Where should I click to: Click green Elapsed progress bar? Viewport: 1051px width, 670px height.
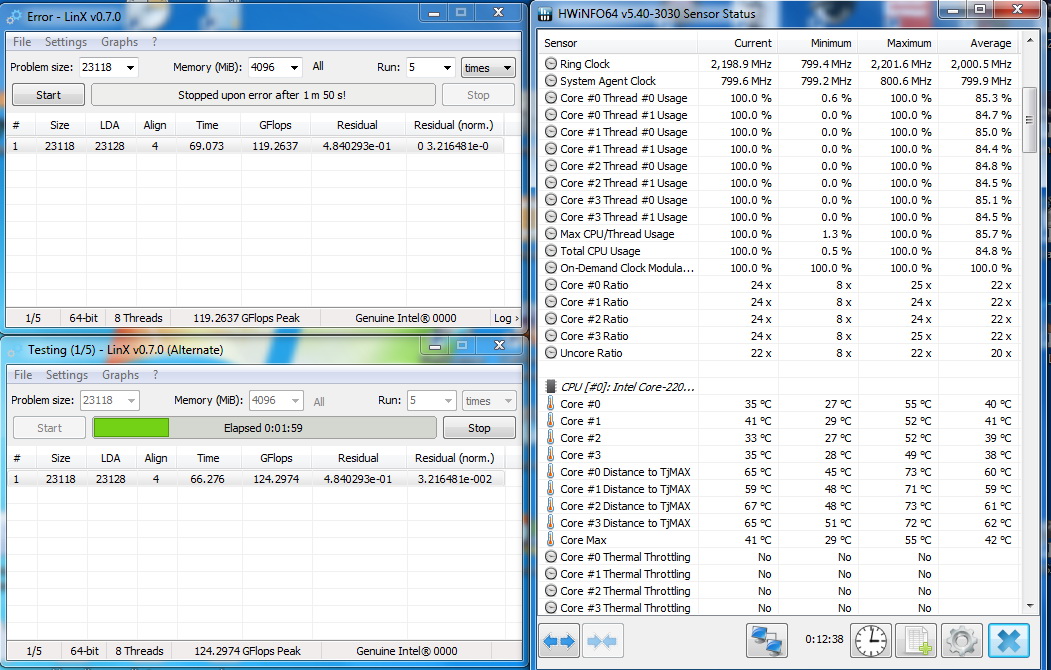(264, 427)
